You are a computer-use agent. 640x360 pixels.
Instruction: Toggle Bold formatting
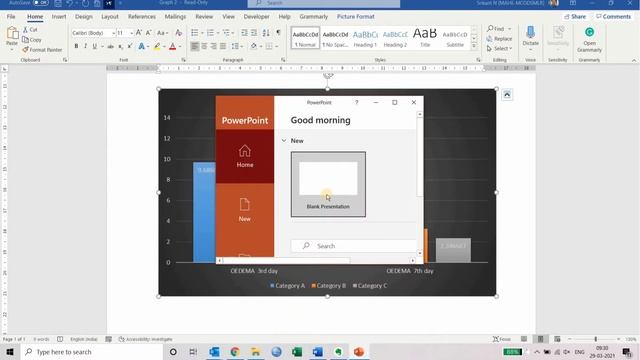[76, 47]
